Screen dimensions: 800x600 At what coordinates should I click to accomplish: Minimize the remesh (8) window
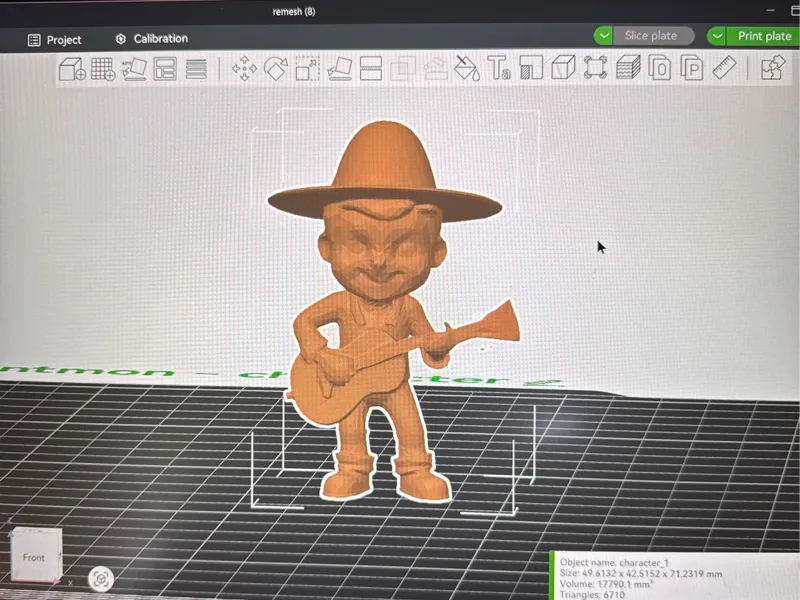coord(770,10)
